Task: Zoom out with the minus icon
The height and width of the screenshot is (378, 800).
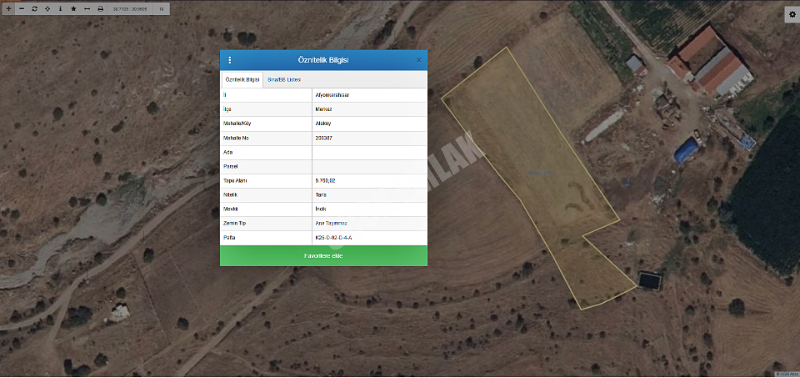Action: (x=21, y=9)
